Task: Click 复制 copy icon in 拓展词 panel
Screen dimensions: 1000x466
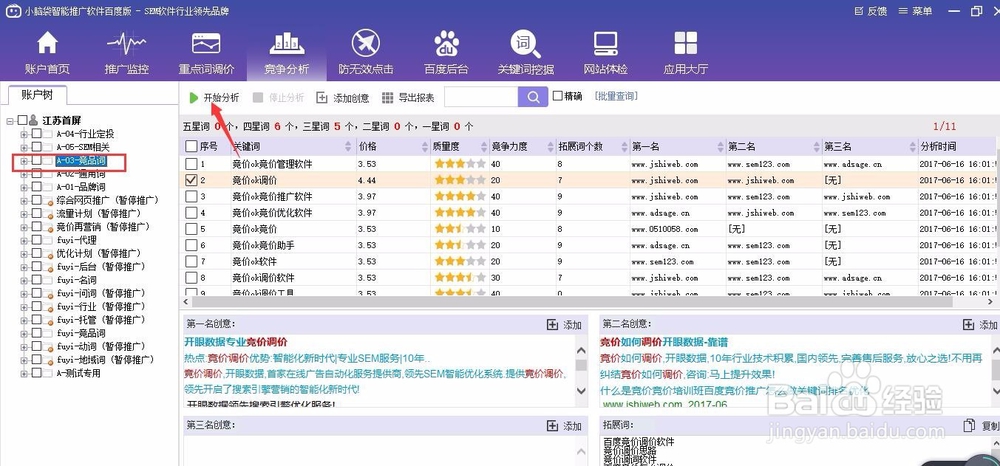Action: [x=969, y=425]
